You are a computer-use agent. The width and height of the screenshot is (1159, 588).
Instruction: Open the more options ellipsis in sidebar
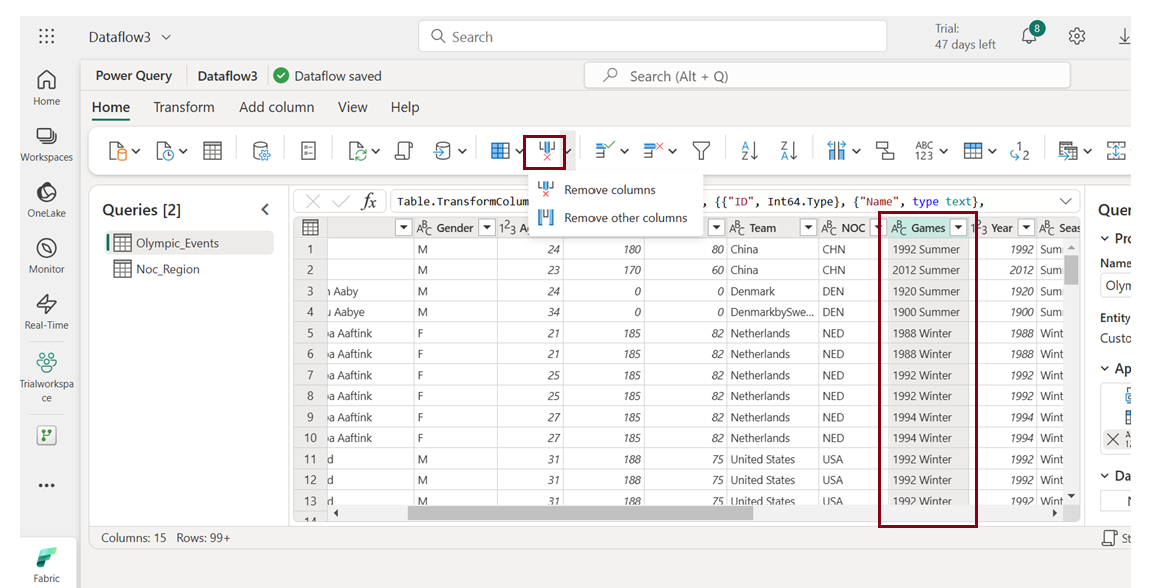pos(47,485)
